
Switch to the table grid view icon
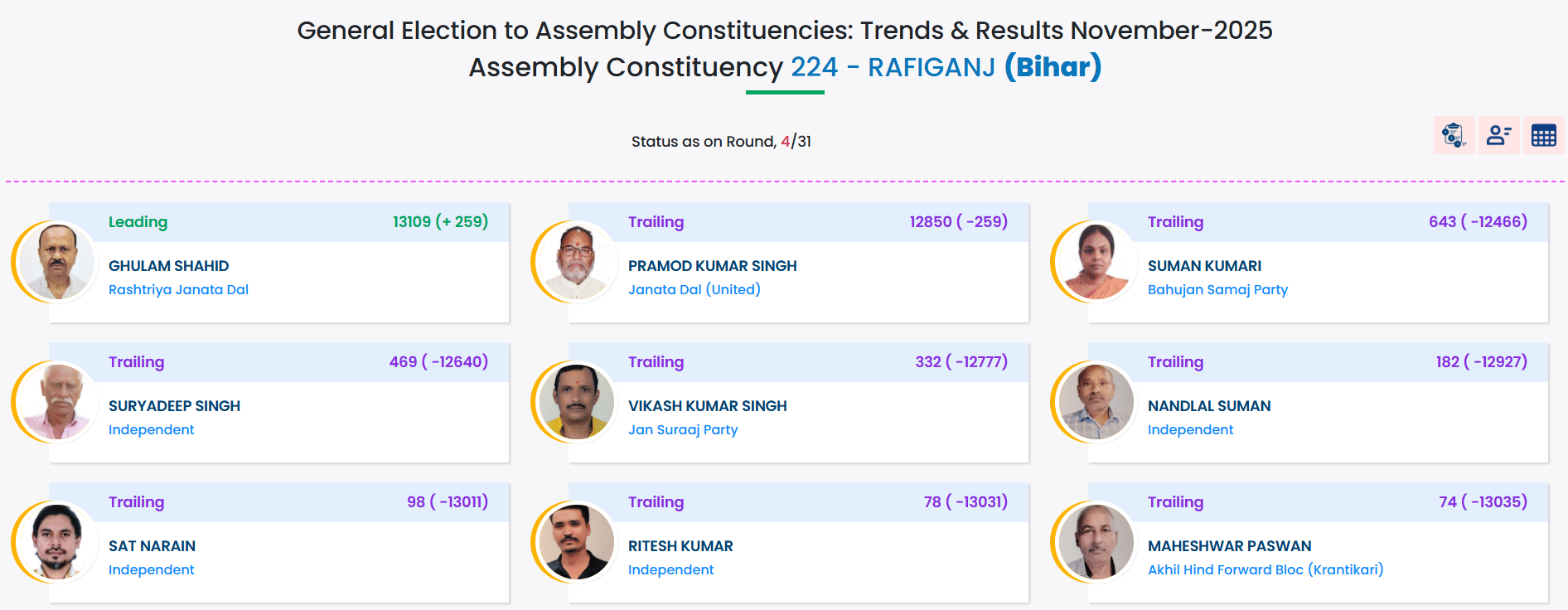pyautogui.click(x=1543, y=135)
